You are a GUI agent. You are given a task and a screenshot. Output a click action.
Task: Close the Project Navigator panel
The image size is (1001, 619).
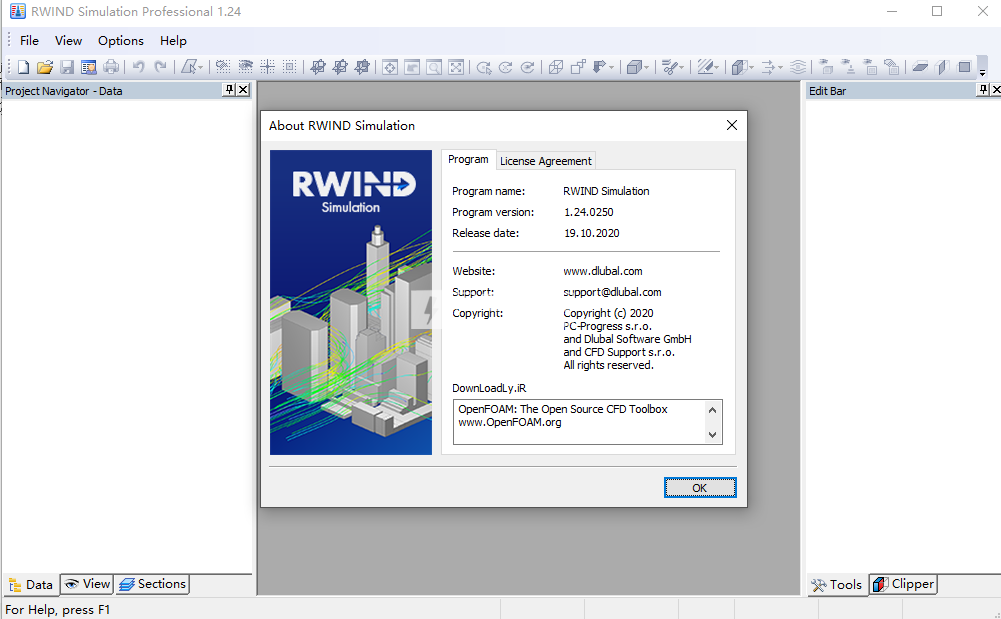coord(243,90)
